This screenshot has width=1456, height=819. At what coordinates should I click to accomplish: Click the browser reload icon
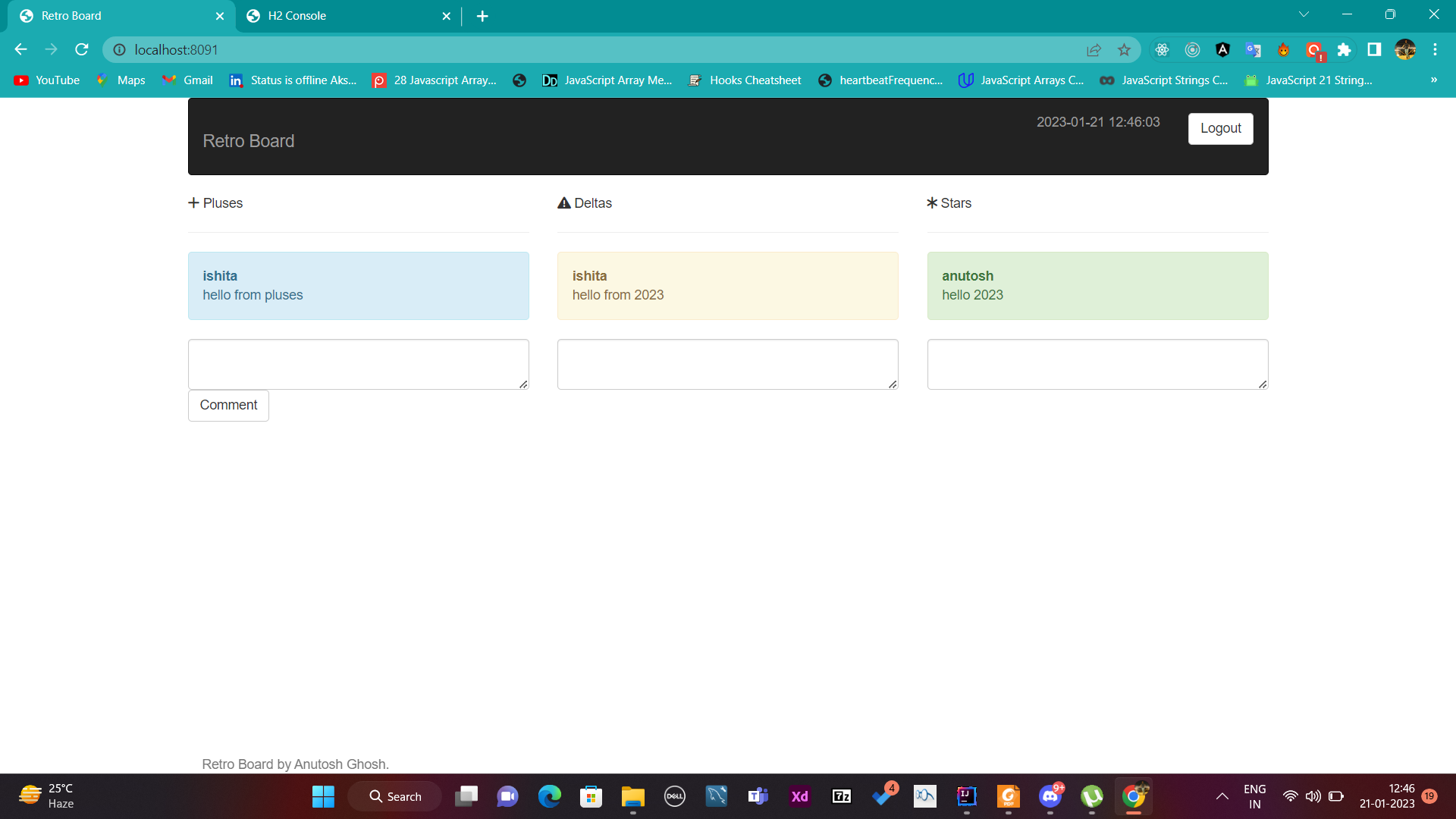coord(82,49)
